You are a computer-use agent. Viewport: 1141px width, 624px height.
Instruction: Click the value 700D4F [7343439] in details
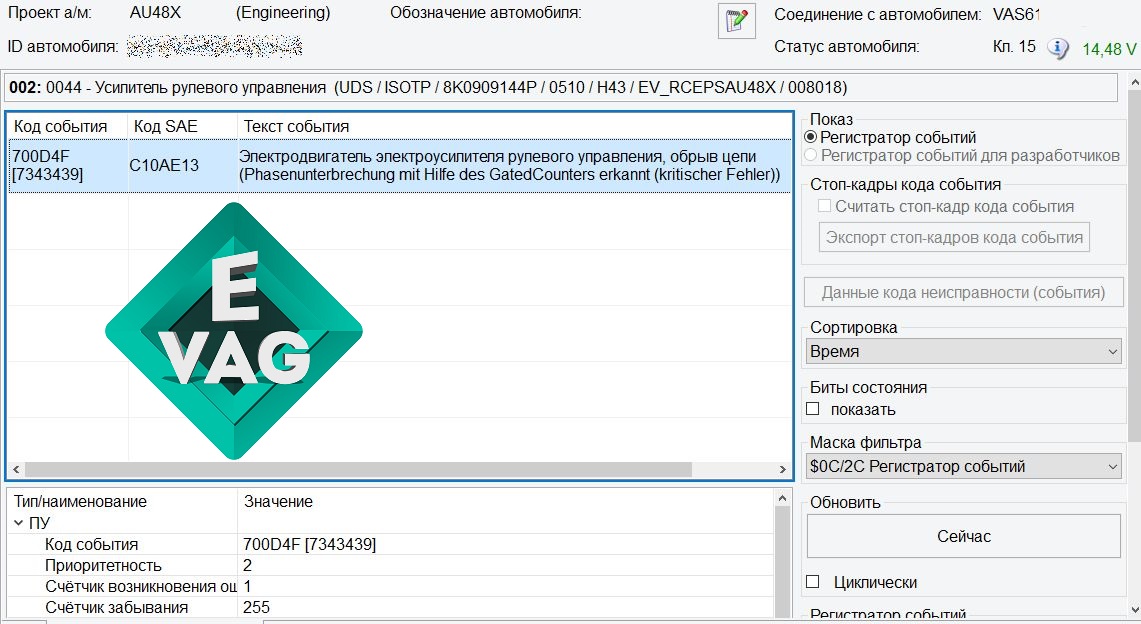[x=309, y=544]
